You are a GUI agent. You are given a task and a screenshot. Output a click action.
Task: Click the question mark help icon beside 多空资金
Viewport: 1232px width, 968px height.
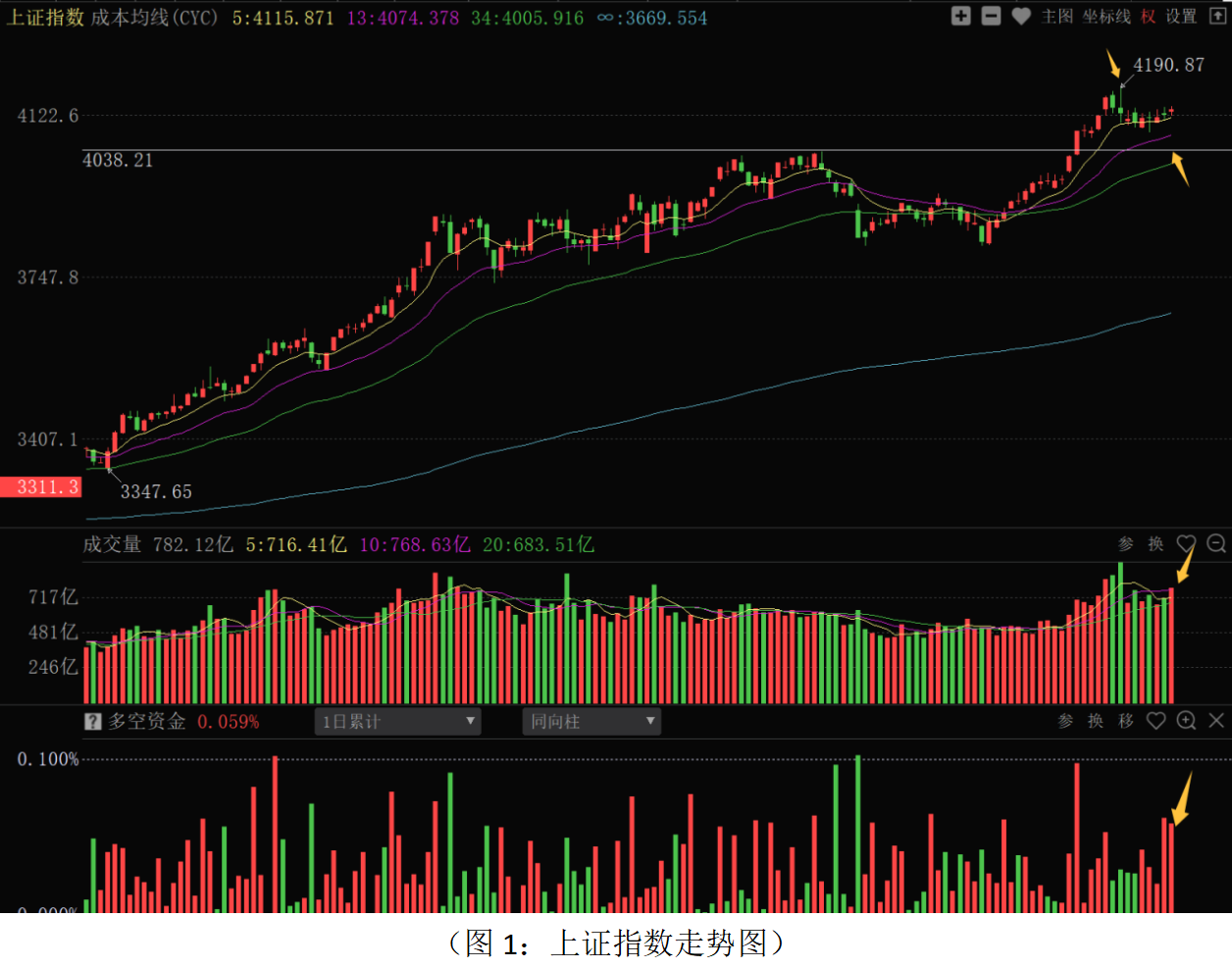[93, 722]
